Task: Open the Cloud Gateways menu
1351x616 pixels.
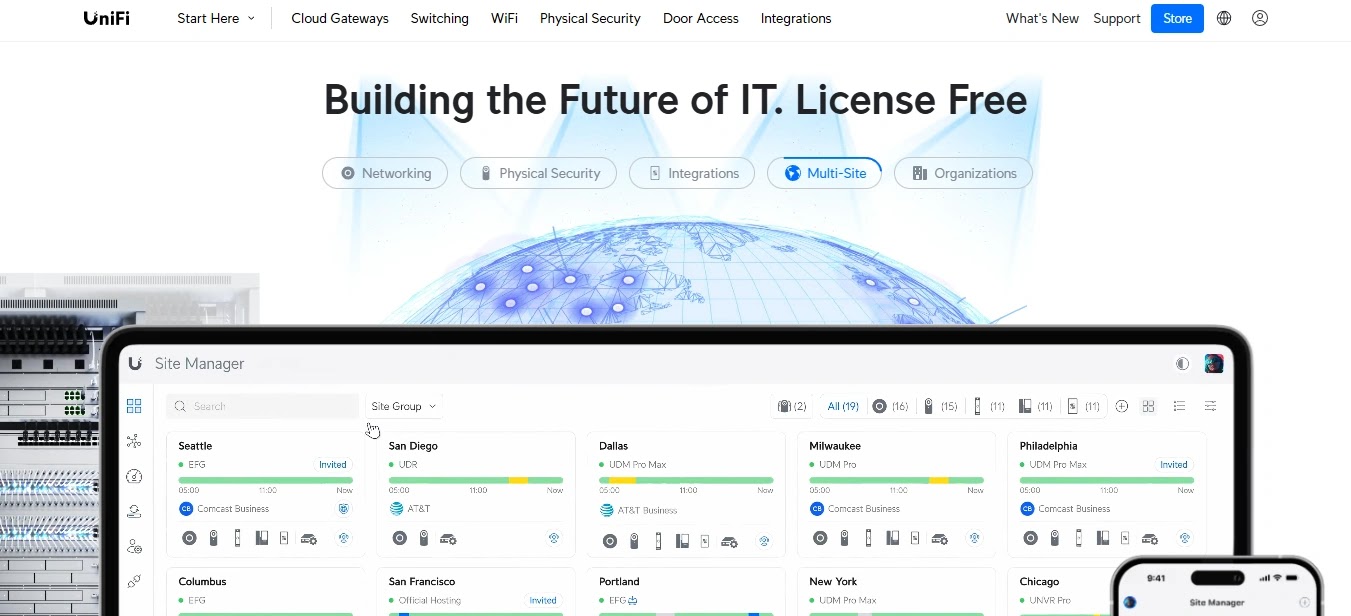Action: (x=340, y=18)
